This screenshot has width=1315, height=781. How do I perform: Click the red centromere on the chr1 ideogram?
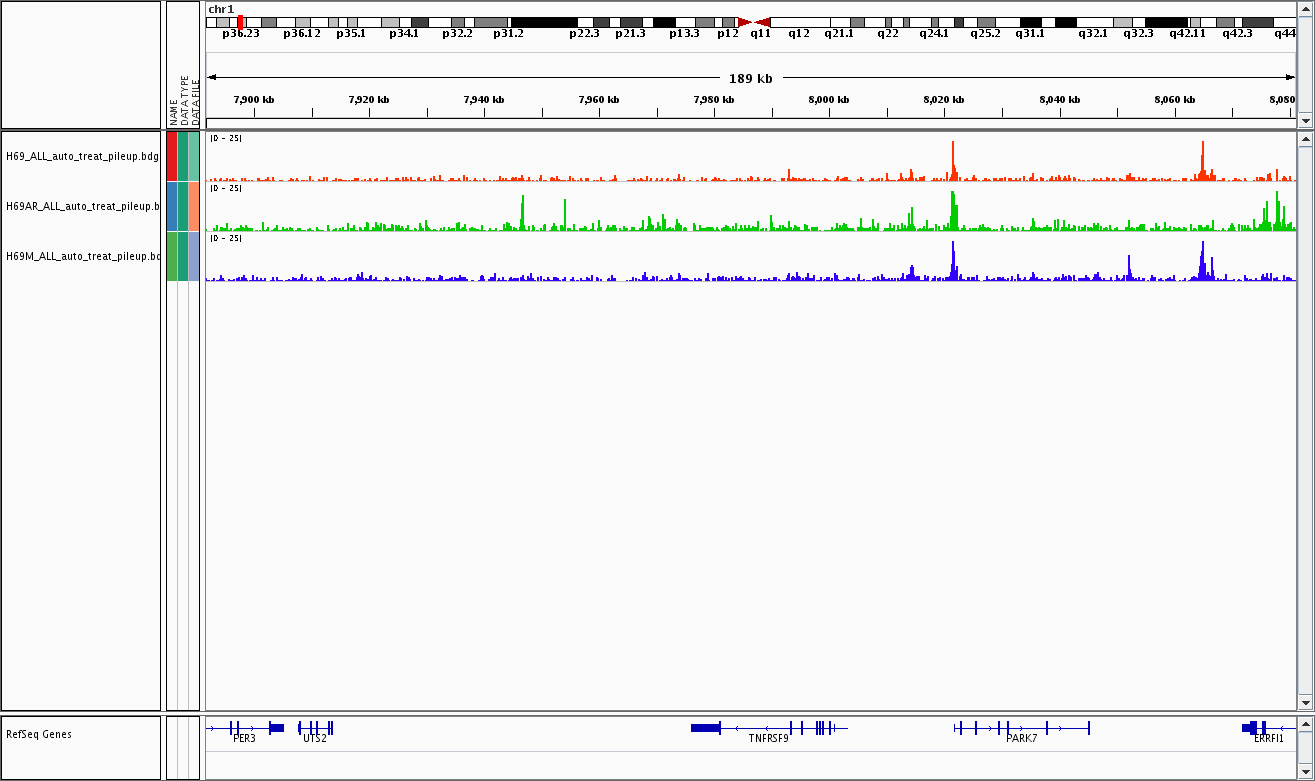click(x=753, y=22)
